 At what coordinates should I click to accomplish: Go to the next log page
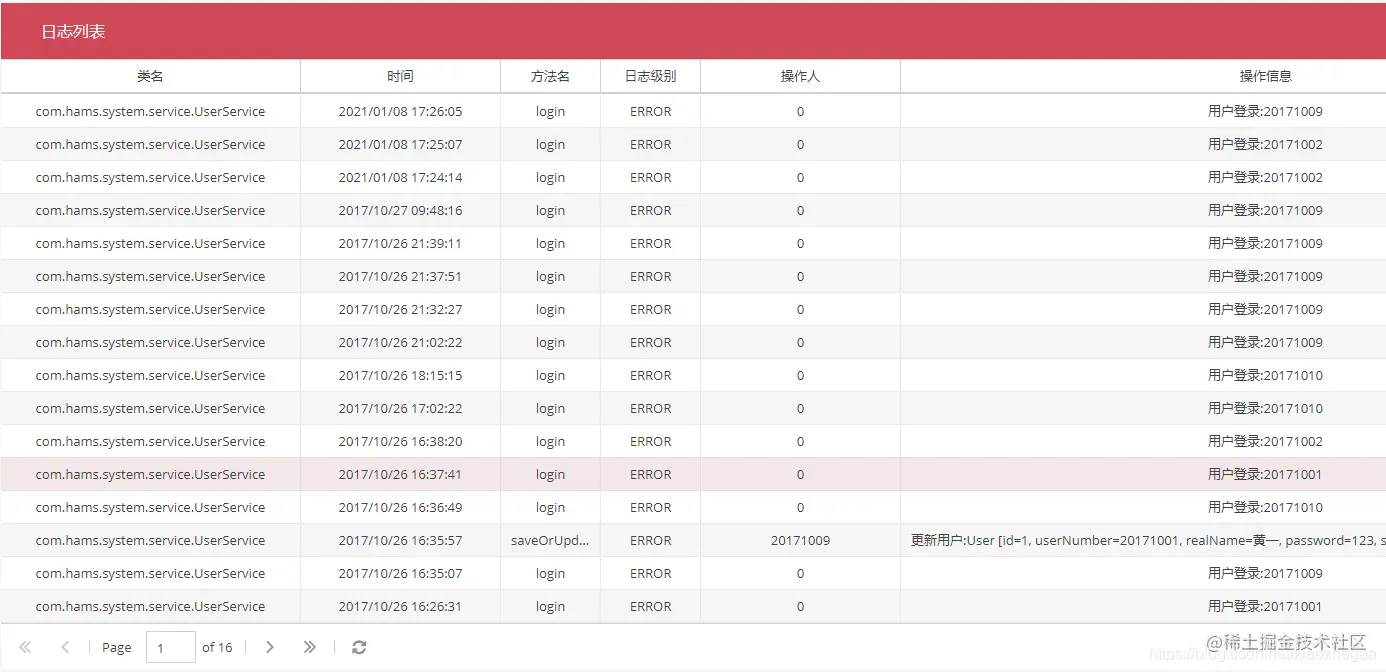pyautogui.click(x=270, y=647)
